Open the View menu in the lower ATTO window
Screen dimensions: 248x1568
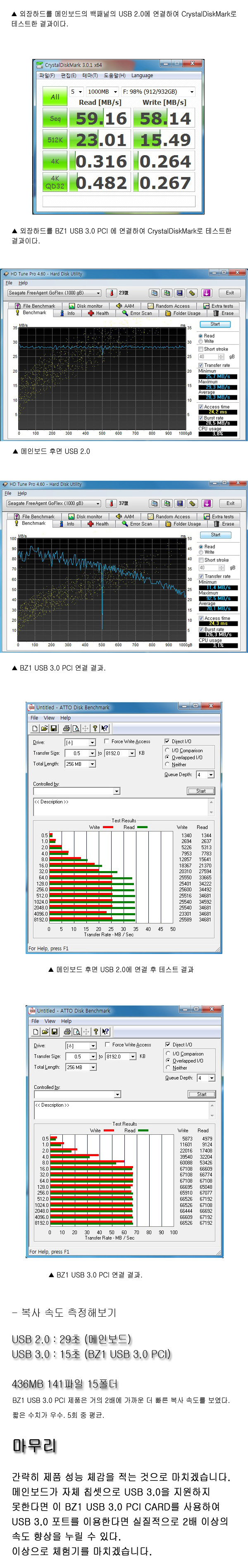[50, 1021]
